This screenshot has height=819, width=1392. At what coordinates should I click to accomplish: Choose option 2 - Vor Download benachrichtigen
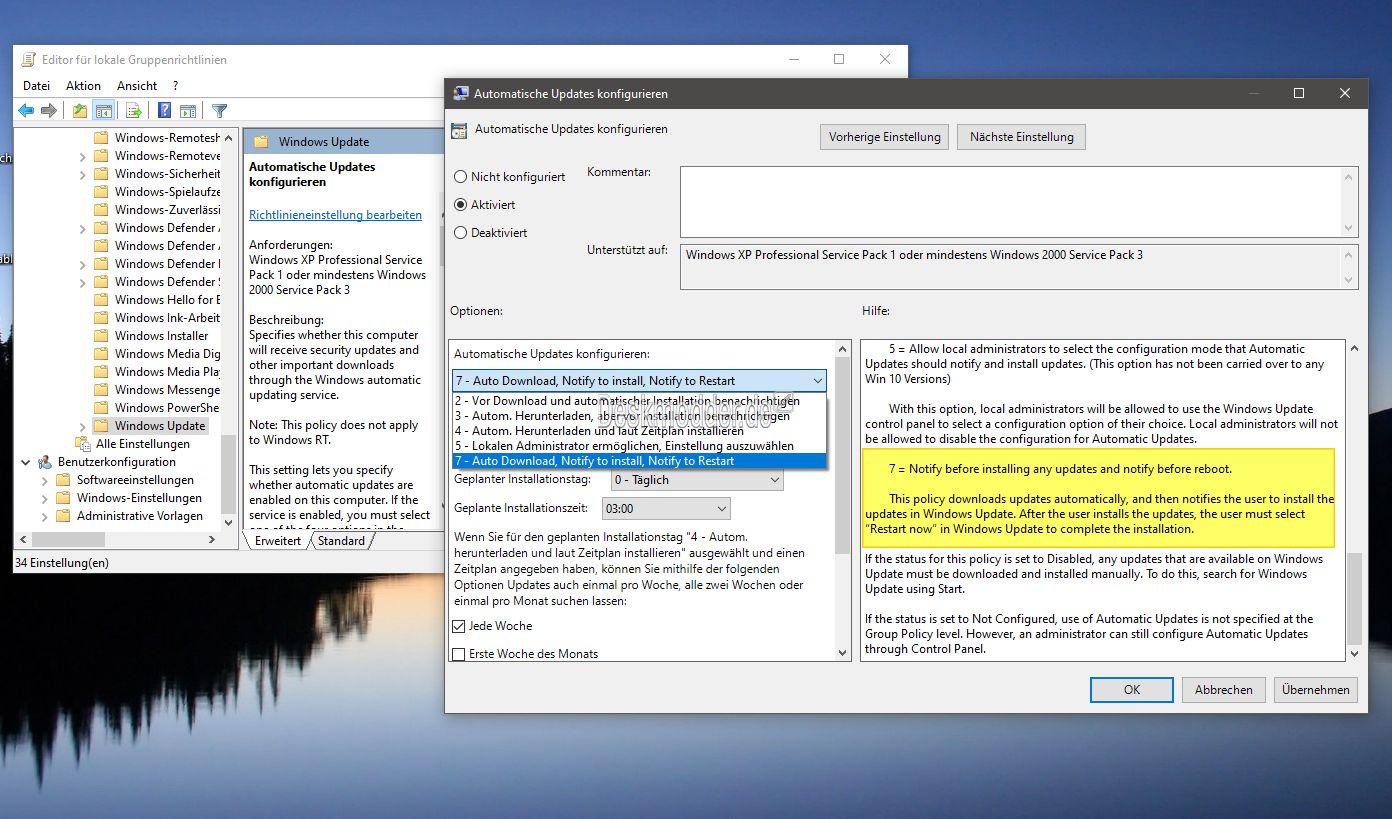coord(640,401)
